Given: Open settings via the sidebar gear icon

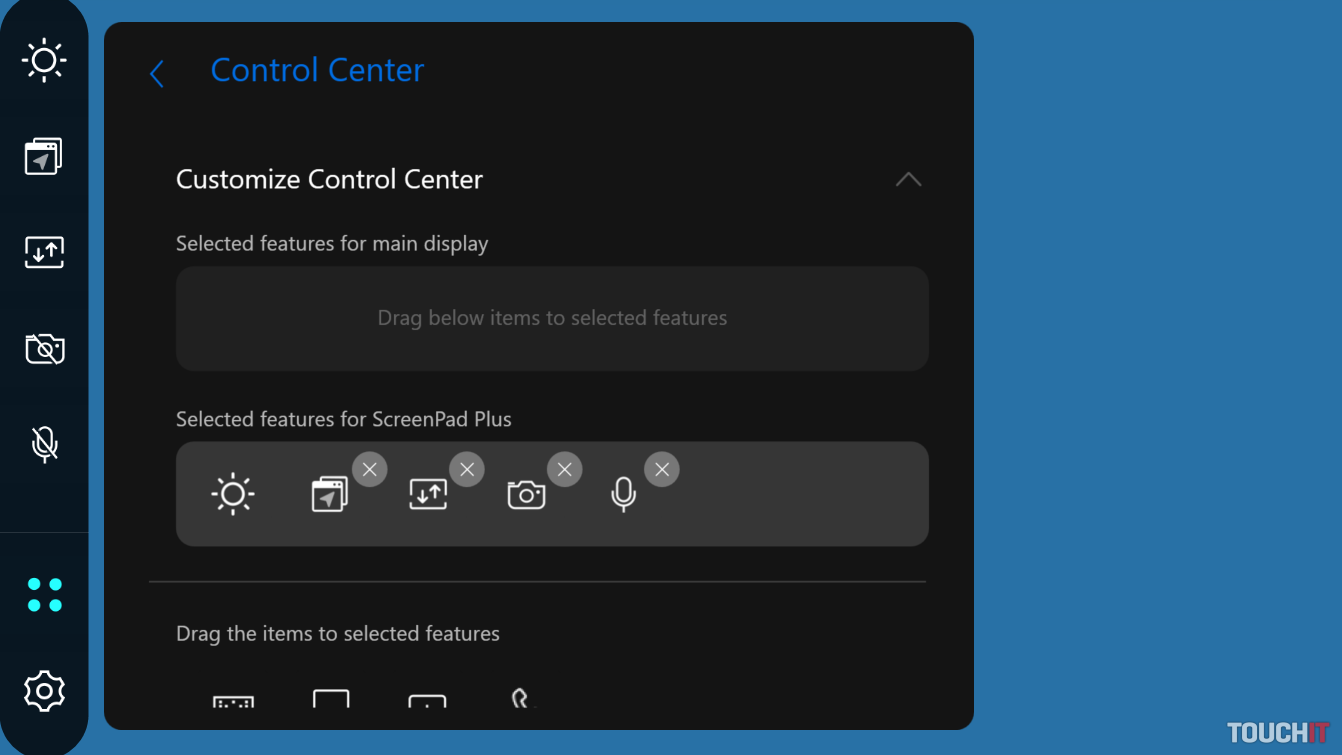Looking at the screenshot, I should [44, 691].
